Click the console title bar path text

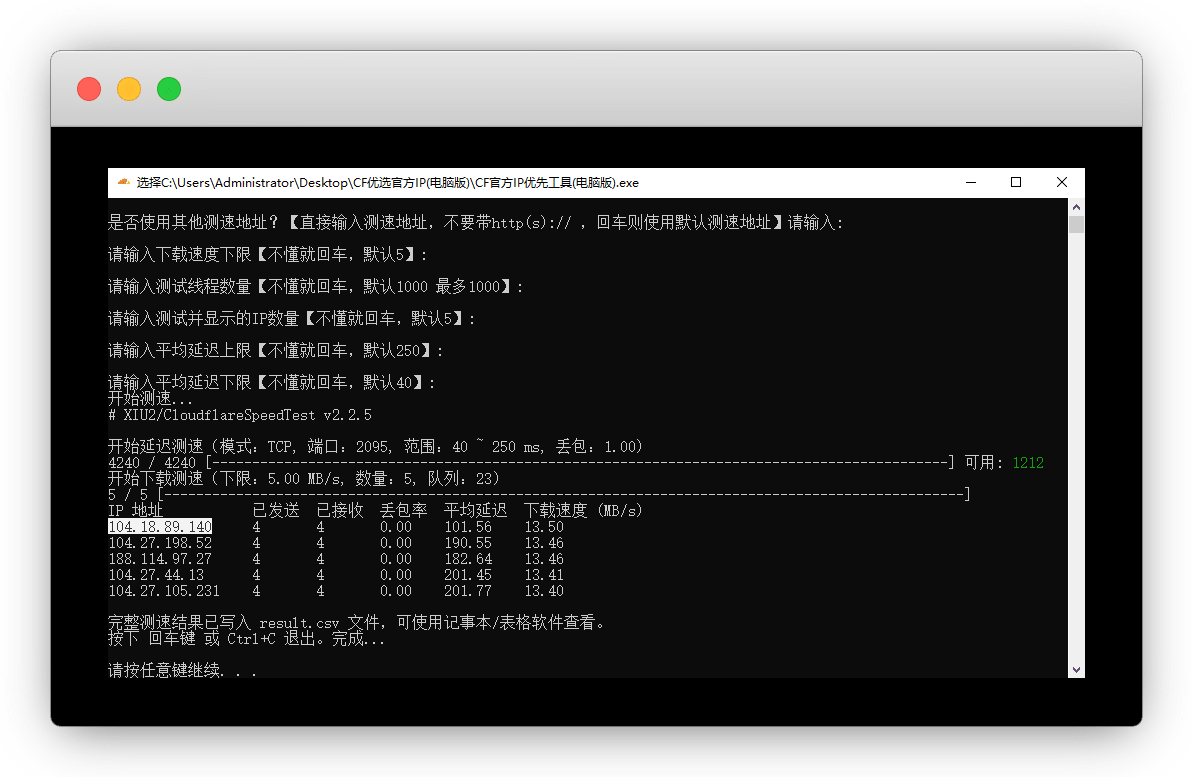coord(387,183)
